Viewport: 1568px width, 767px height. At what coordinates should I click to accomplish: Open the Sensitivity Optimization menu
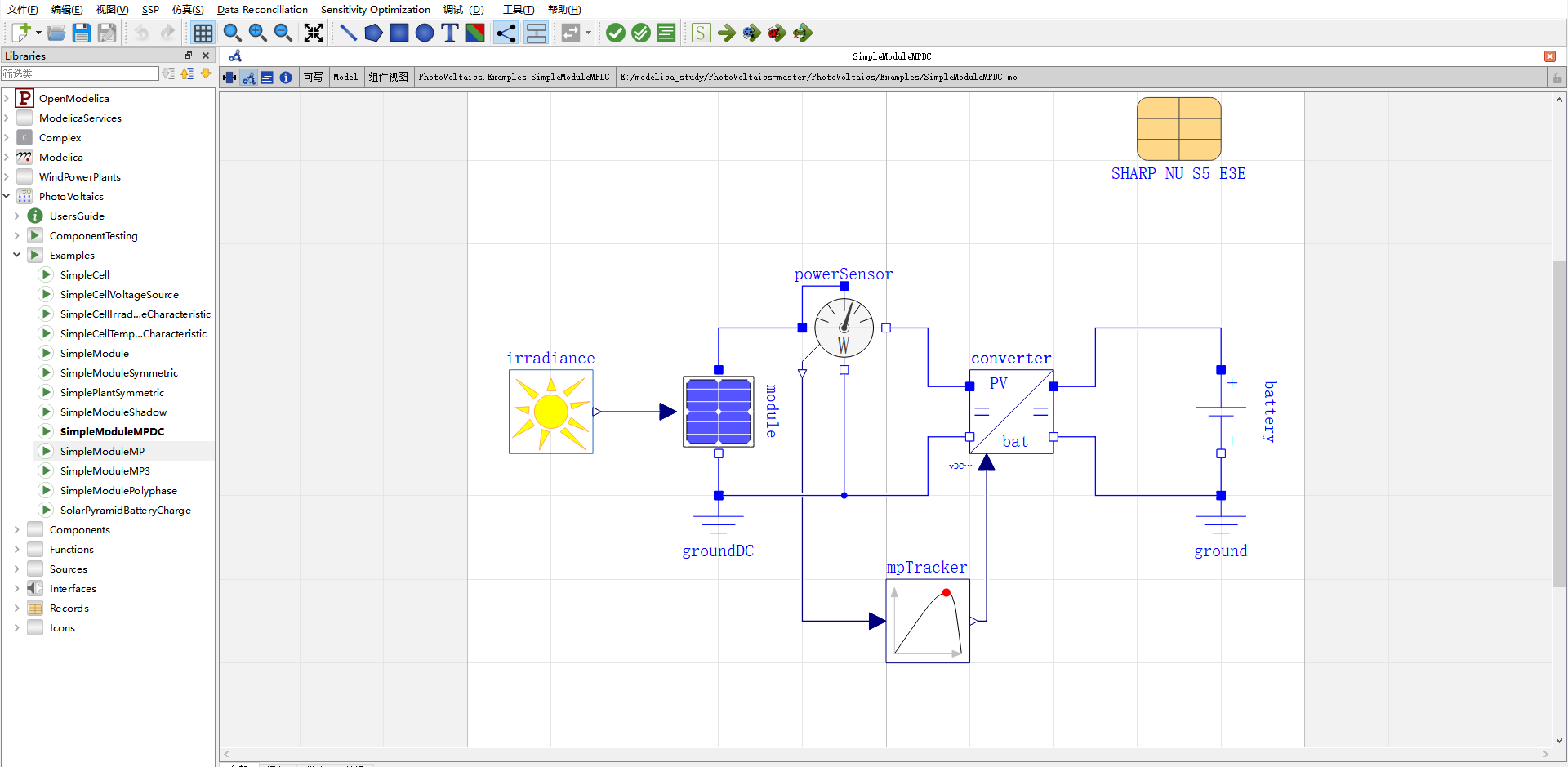(375, 10)
